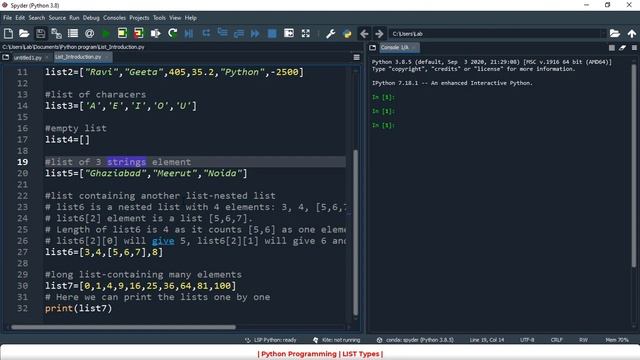The image size is (640, 360).
Task: Click Line 19, Col 14 status indicator
Action: pos(487,340)
